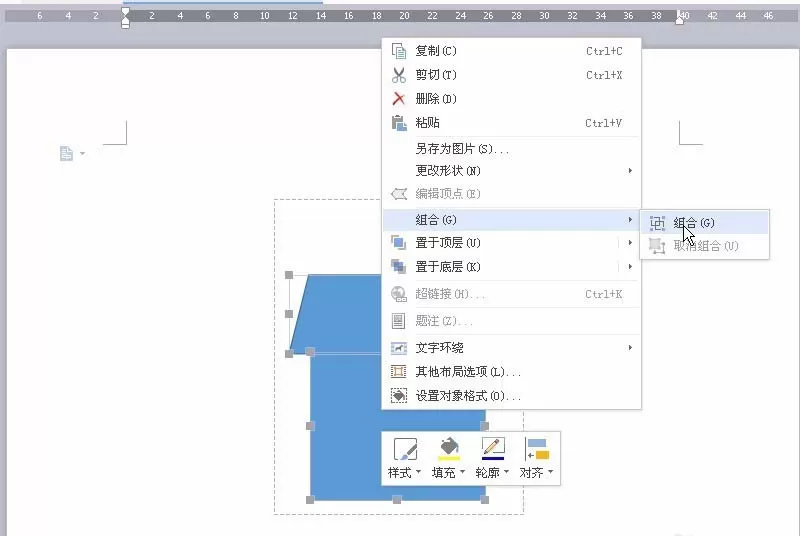Click the red X Delete icon

click(x=398, y=98)
